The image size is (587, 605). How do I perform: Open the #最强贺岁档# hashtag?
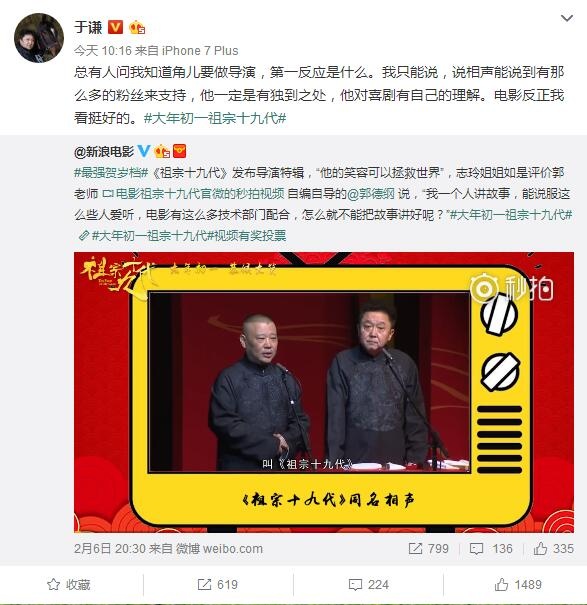[x=111, y=172]
